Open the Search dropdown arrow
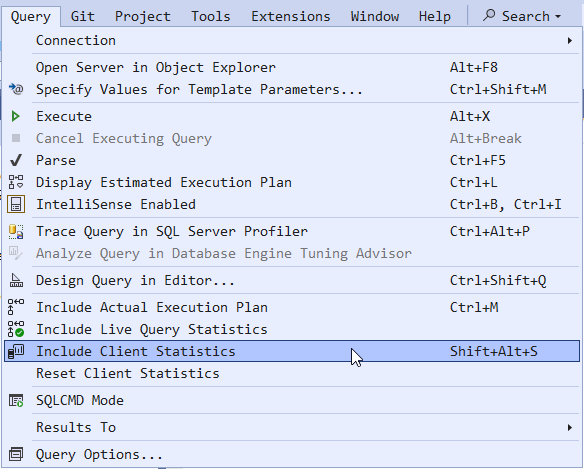This screenshot has width=584, height=469. point(558,16)
